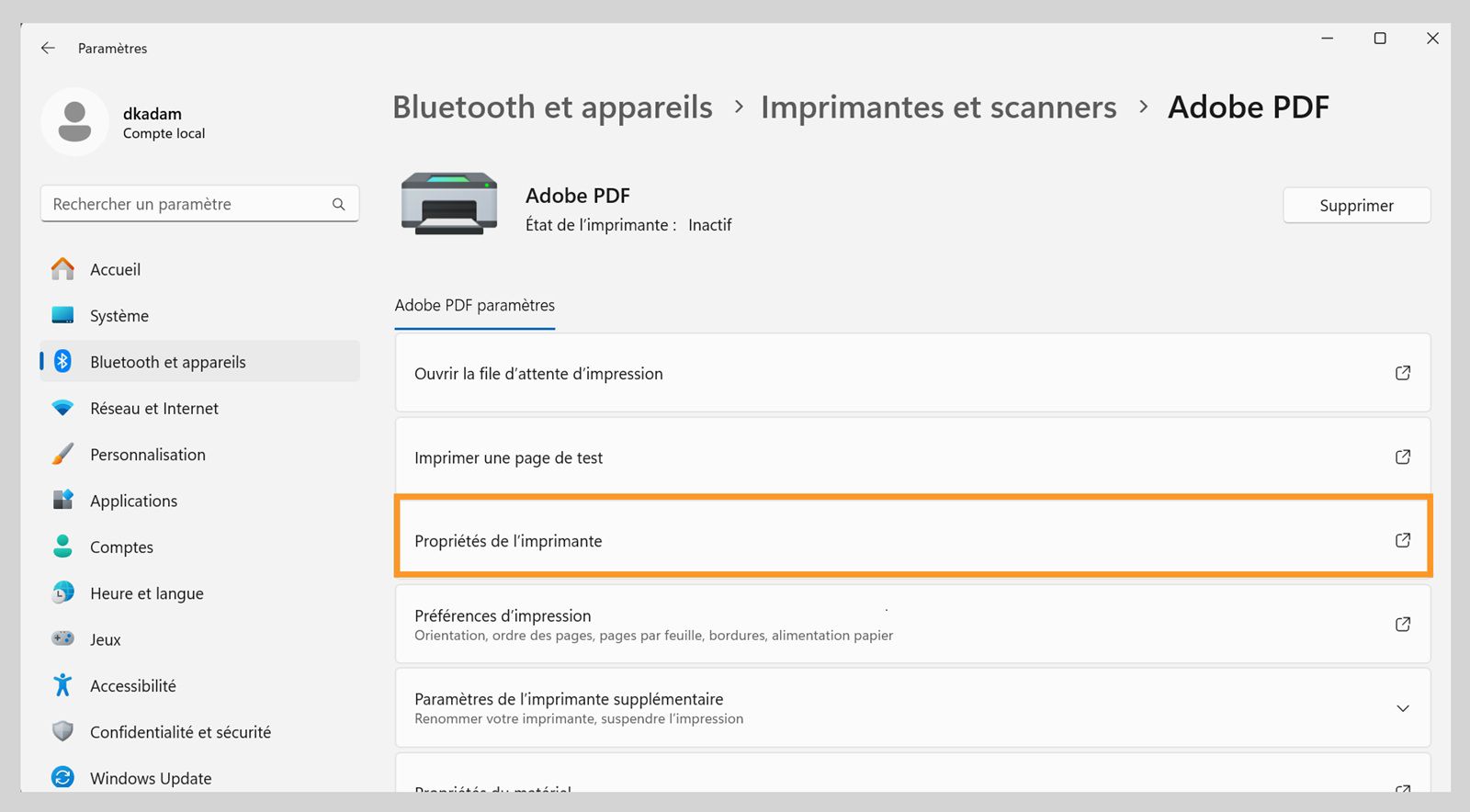The image size is (1470, 812).
Task: Open Heure et langue settings
Action: click(x=146, y=593)
